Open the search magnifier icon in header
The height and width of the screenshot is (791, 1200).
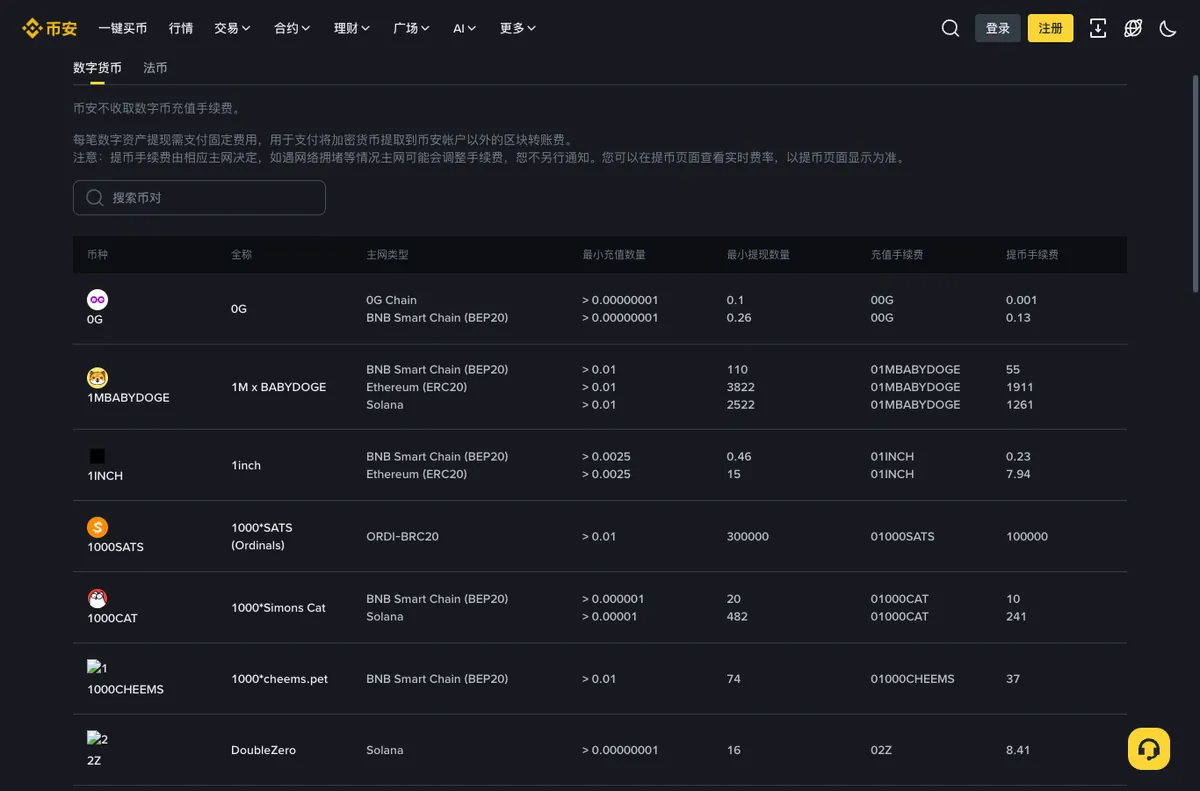click(x=950, y=28)
